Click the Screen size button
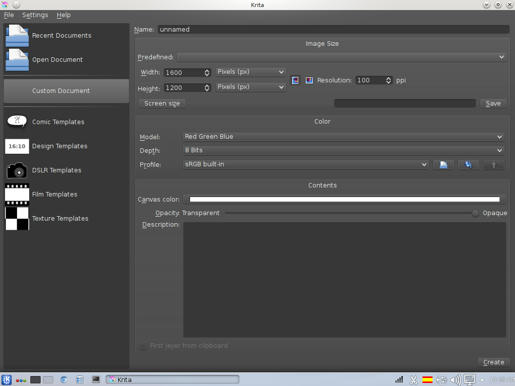 coord(162,103)
